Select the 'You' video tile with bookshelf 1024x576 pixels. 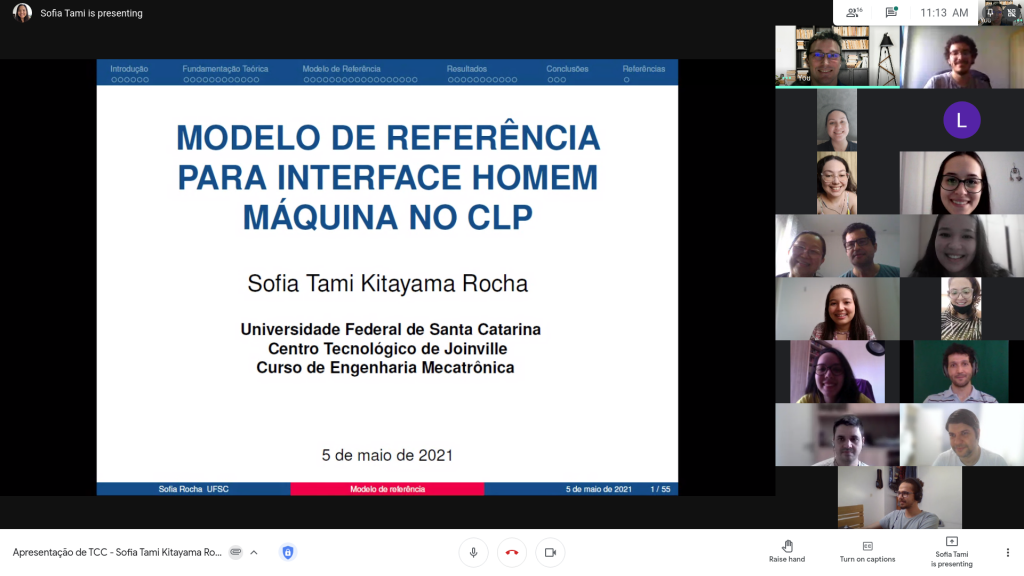coord(837,57)
